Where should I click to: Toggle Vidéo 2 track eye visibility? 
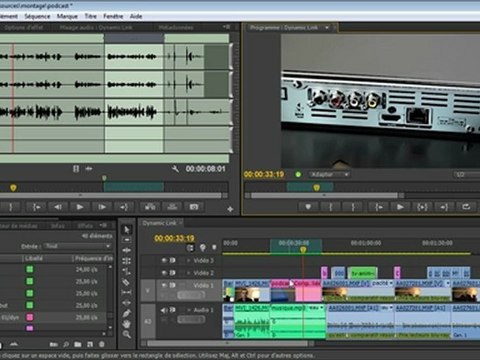[x=164, y=273]
